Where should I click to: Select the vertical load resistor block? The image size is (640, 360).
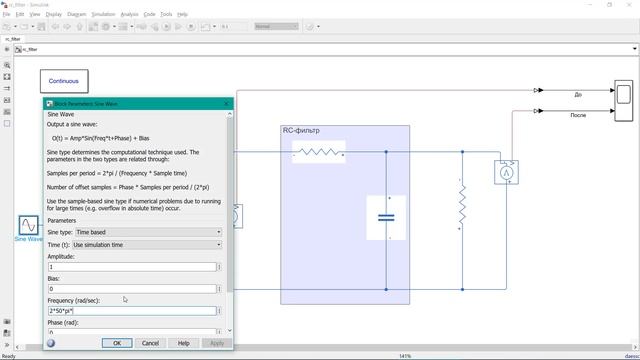coord(462,204)
